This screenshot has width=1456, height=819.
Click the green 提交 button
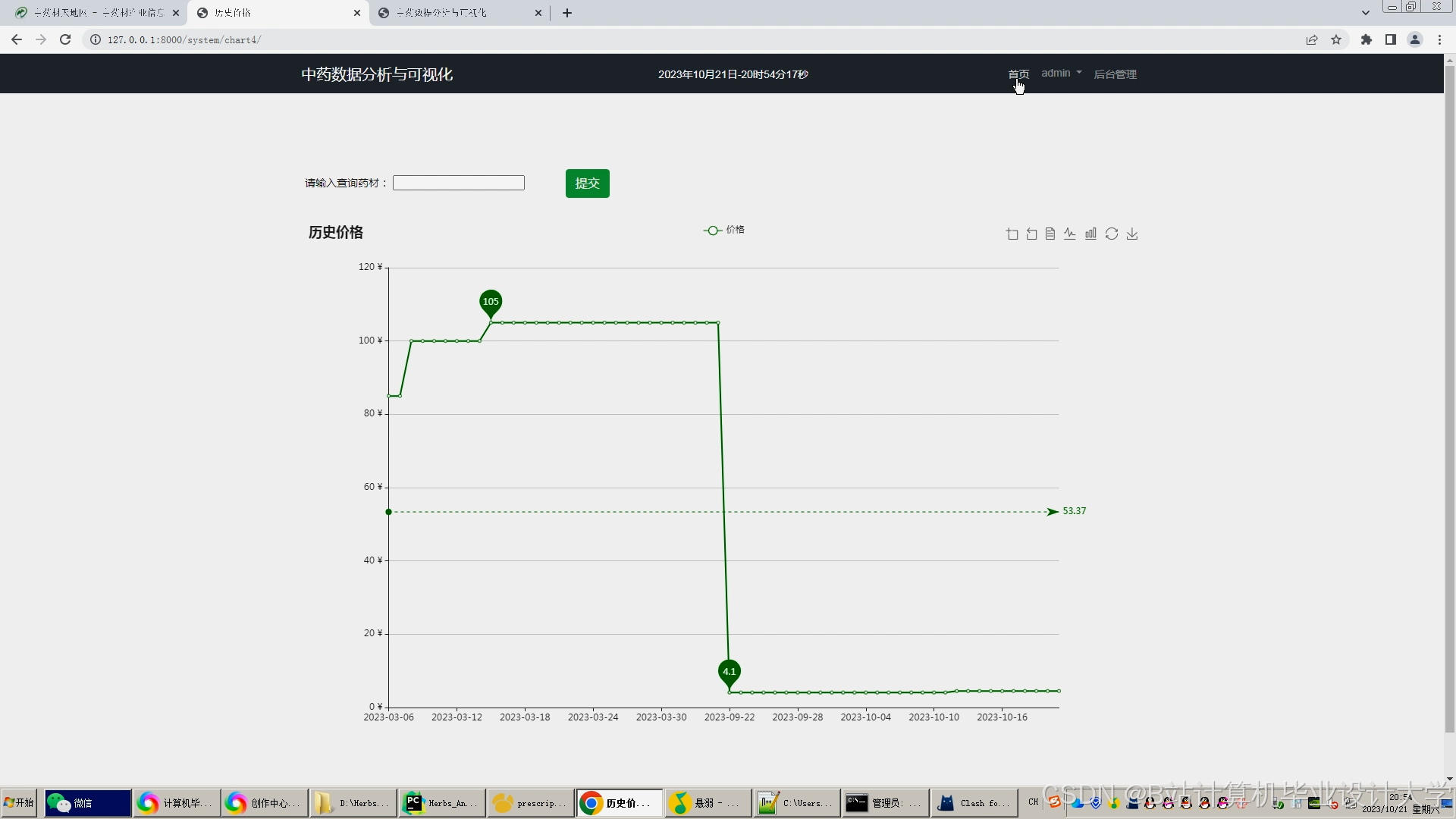[x=587, y=184]
